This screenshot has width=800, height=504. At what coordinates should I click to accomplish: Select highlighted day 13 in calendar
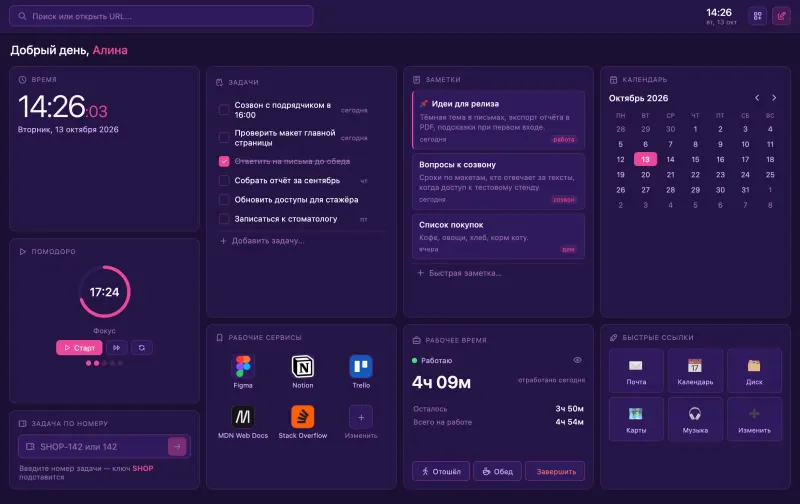(645, 159)
